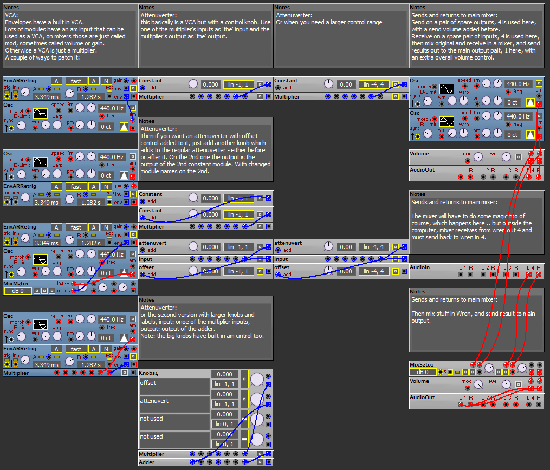Click trigger input connector on topmost EnvARRetrig

6,95
